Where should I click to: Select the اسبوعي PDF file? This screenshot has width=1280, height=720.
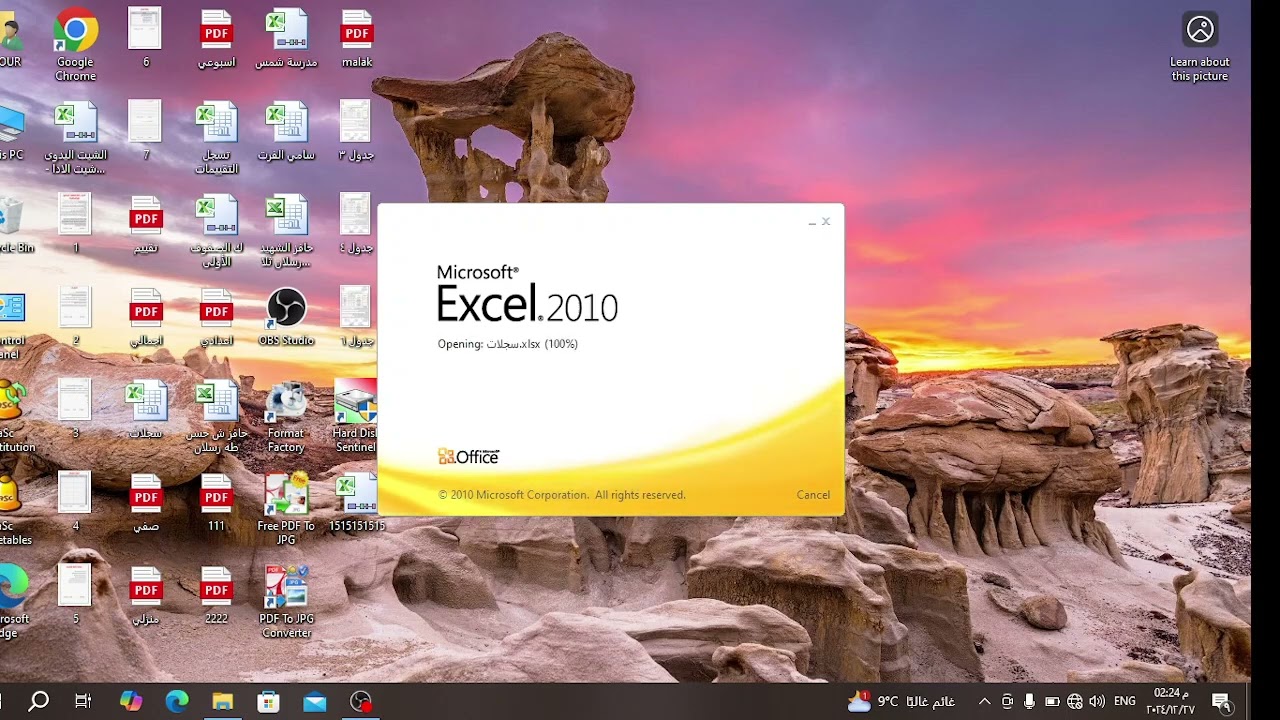coord(216,40)
